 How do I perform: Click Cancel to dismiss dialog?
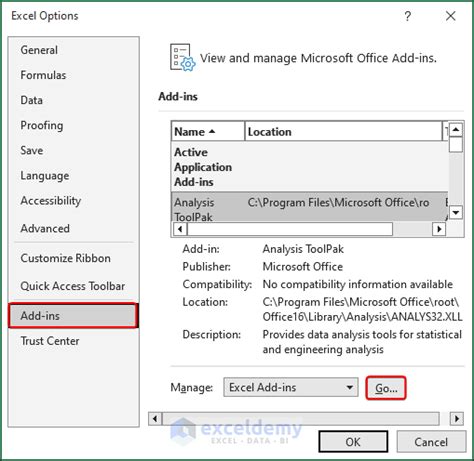[431, 442]
